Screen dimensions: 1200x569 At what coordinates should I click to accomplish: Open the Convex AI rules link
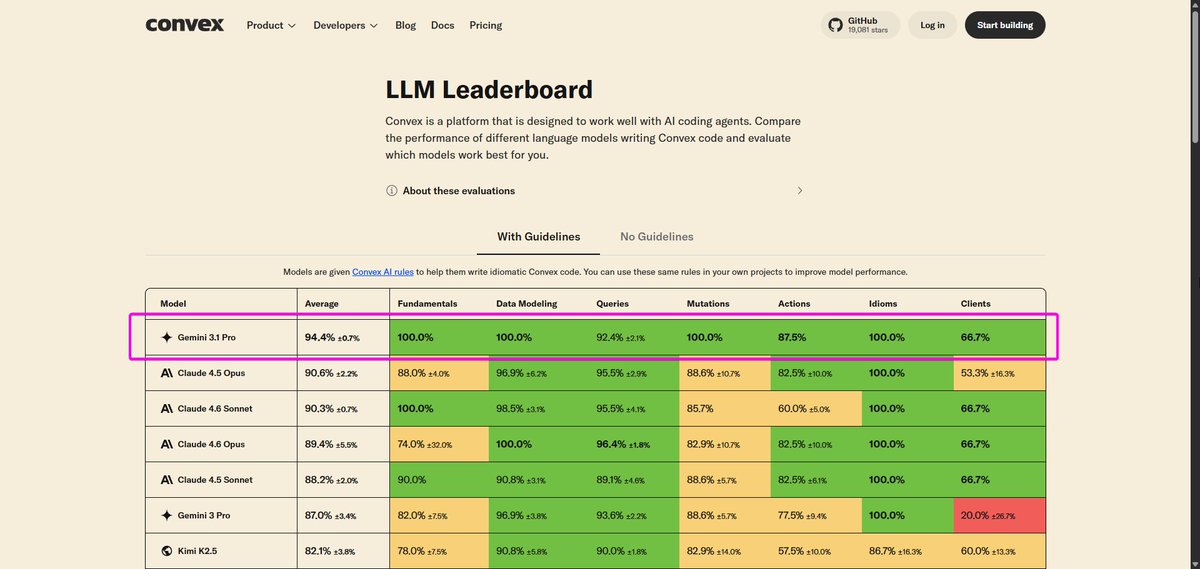click(x=383, y=272)
